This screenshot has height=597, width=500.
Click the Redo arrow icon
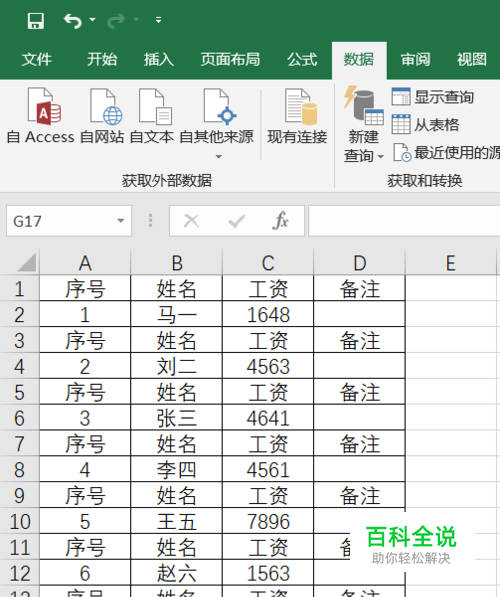(x=116, y=21)
